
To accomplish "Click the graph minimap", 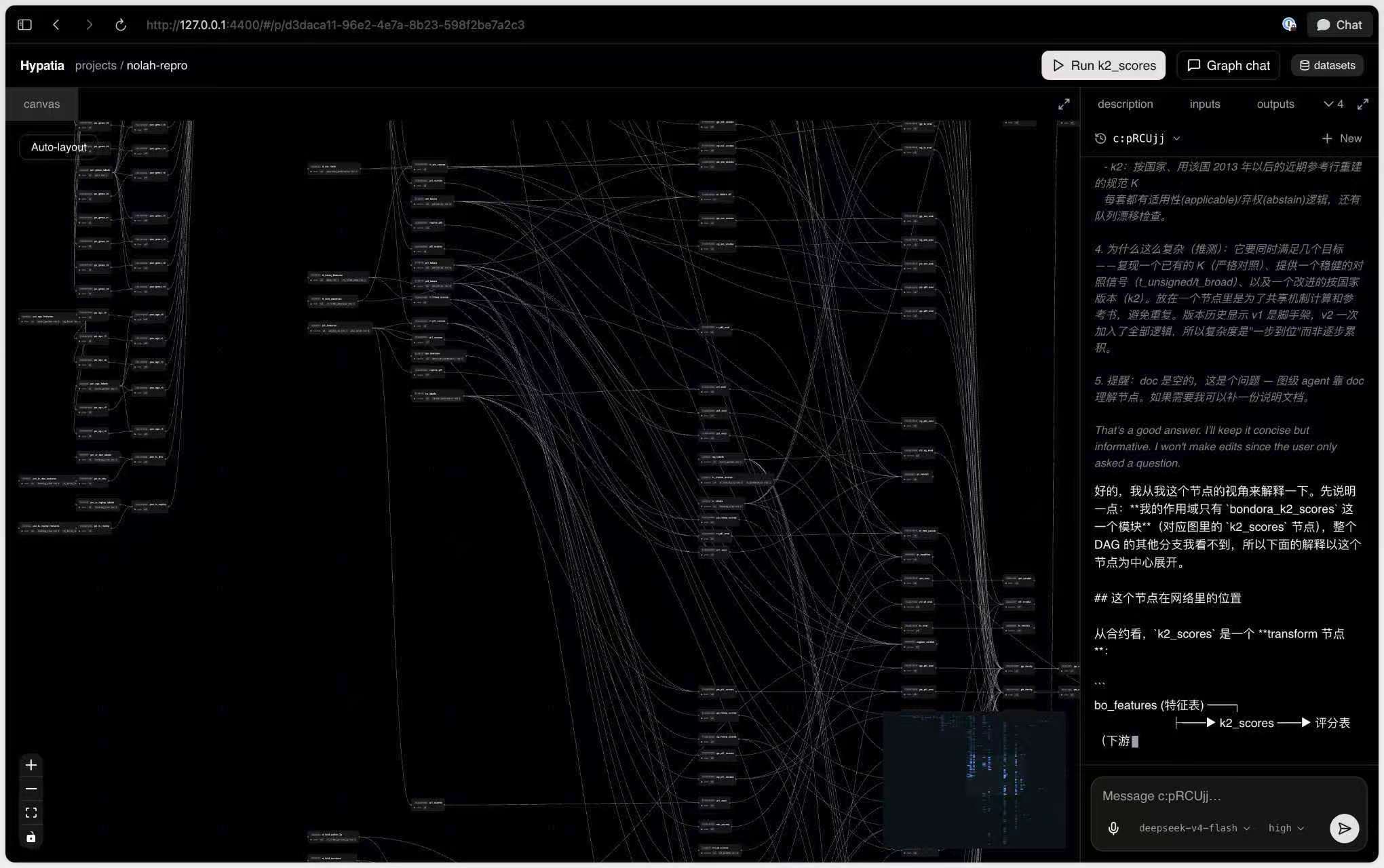I will click(x=974, y=780).
